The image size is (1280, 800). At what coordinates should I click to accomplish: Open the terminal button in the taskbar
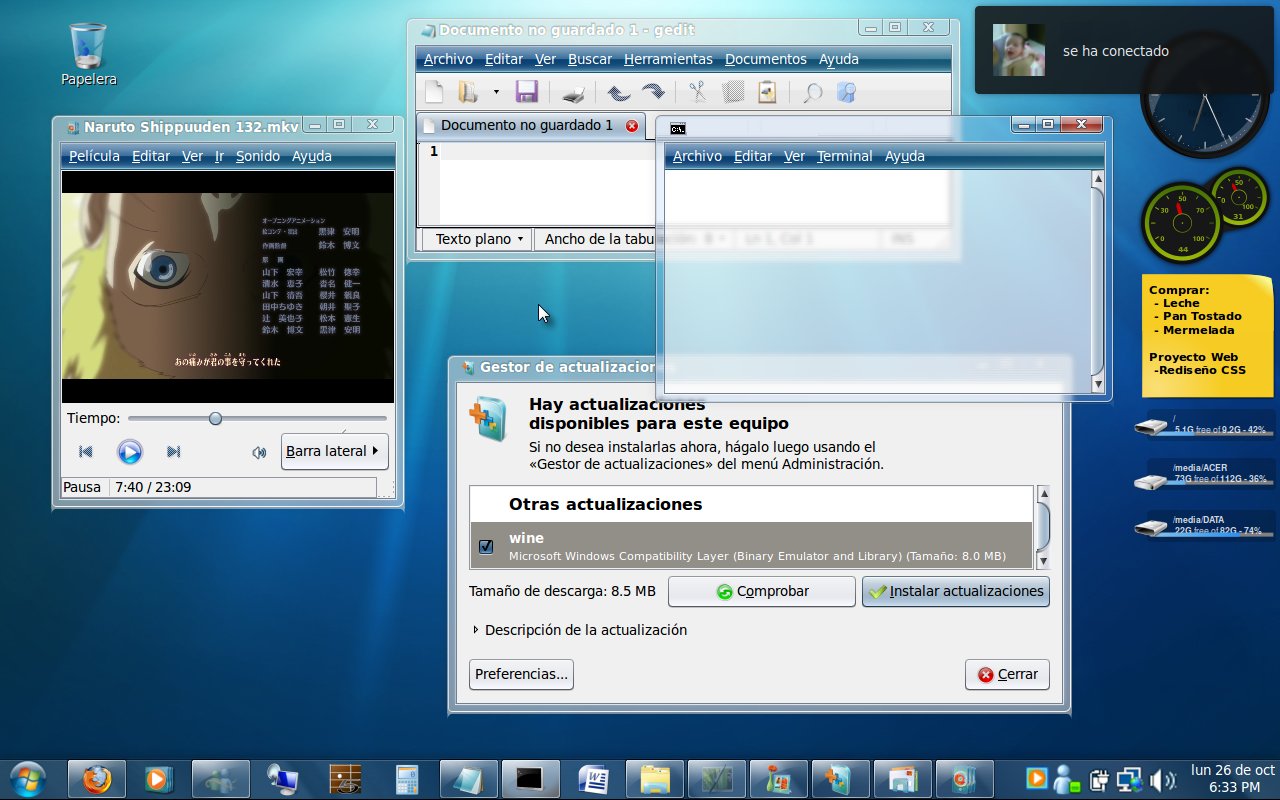[531, 778]
